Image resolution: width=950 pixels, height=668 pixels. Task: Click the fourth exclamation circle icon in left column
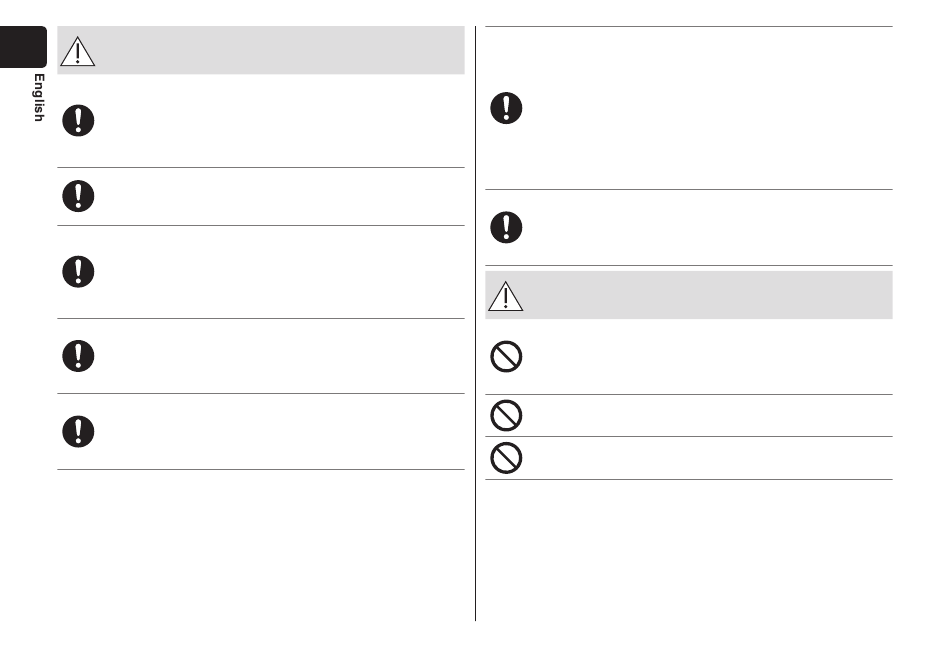[78, 356]
